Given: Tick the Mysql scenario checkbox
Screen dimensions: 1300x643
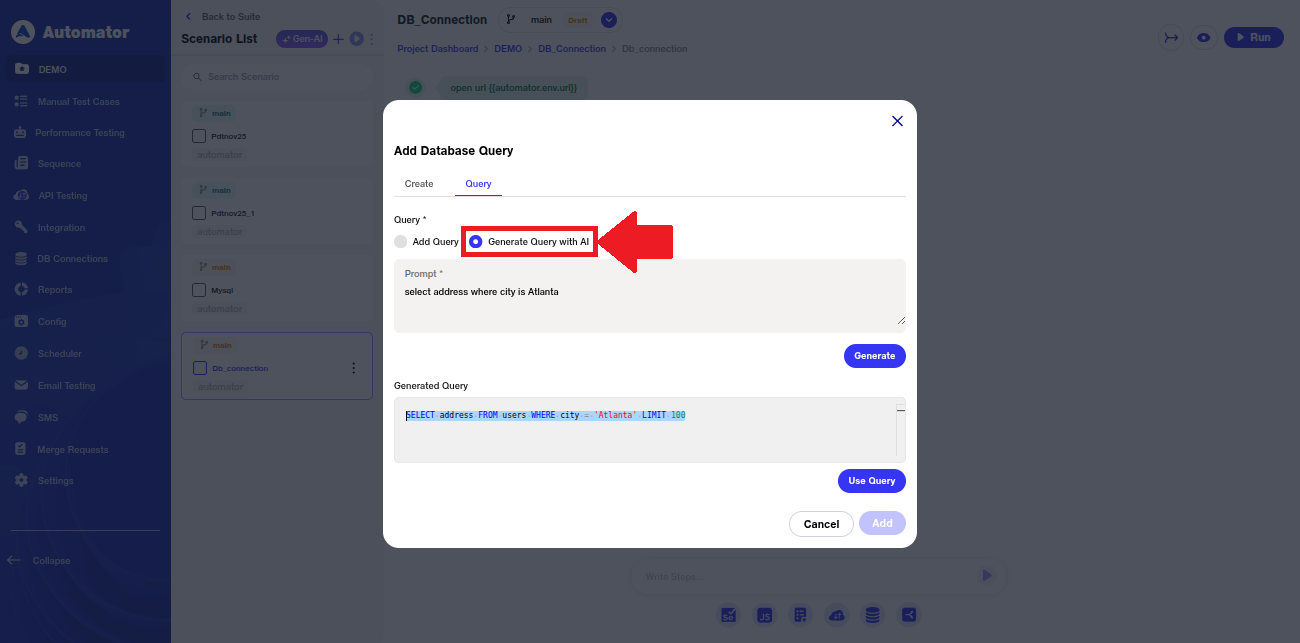Looking at the screenshot, I should pyautogui.click(x=199, y=290).
